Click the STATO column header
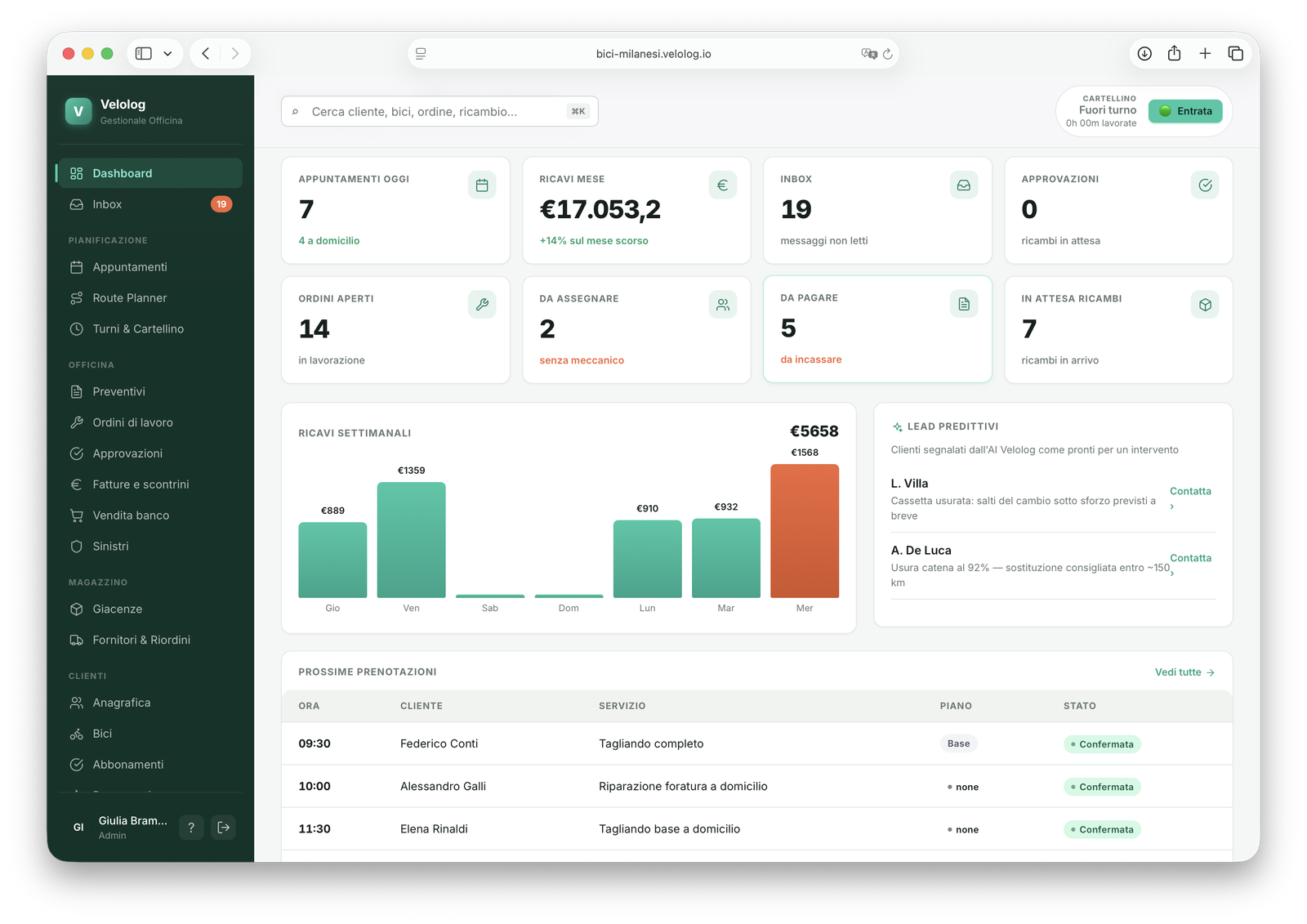 pos(1079,706)
